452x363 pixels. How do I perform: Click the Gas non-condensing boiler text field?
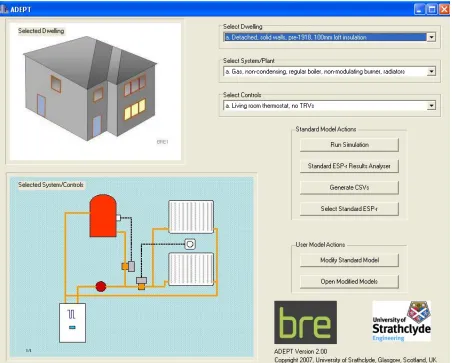325,71
